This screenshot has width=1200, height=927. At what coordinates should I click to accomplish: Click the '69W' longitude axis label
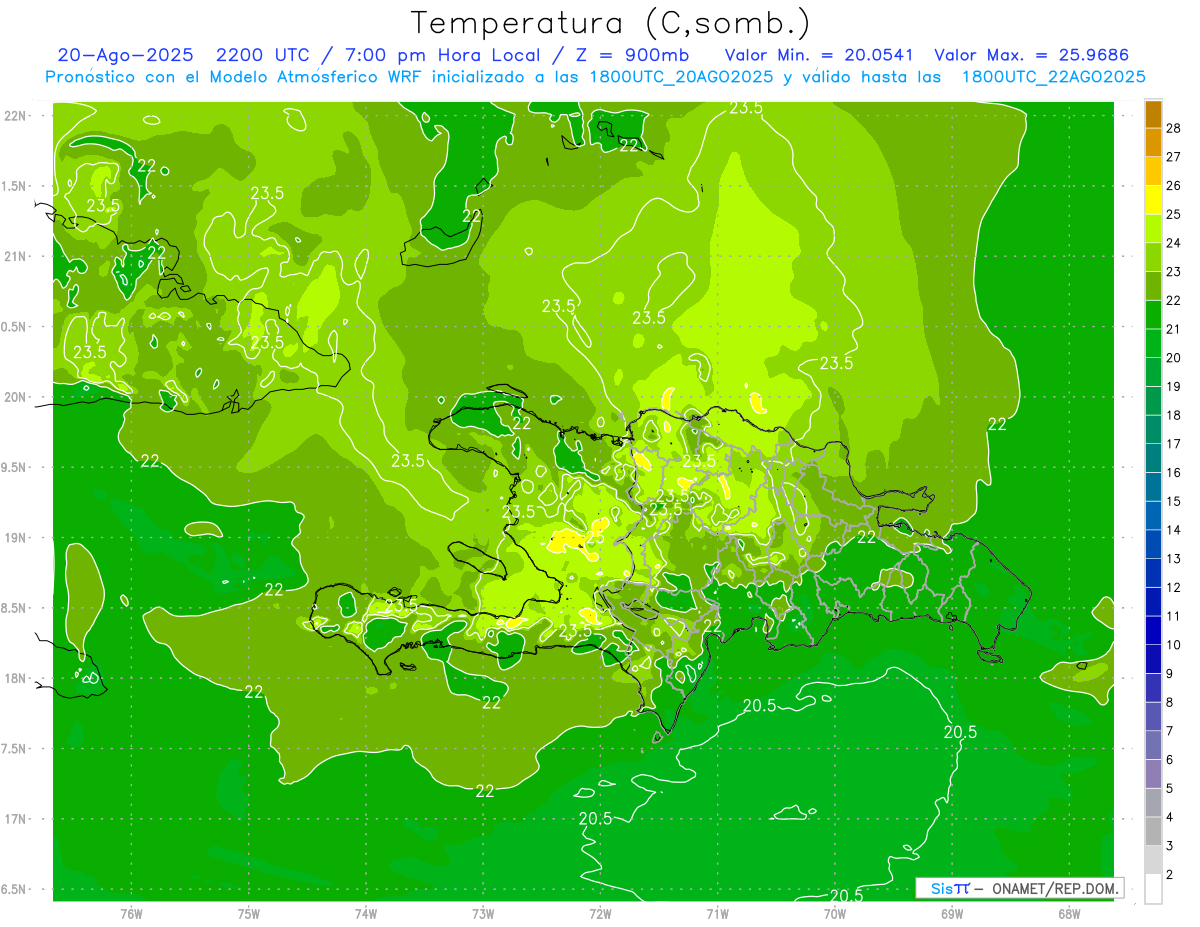[952, 914]
